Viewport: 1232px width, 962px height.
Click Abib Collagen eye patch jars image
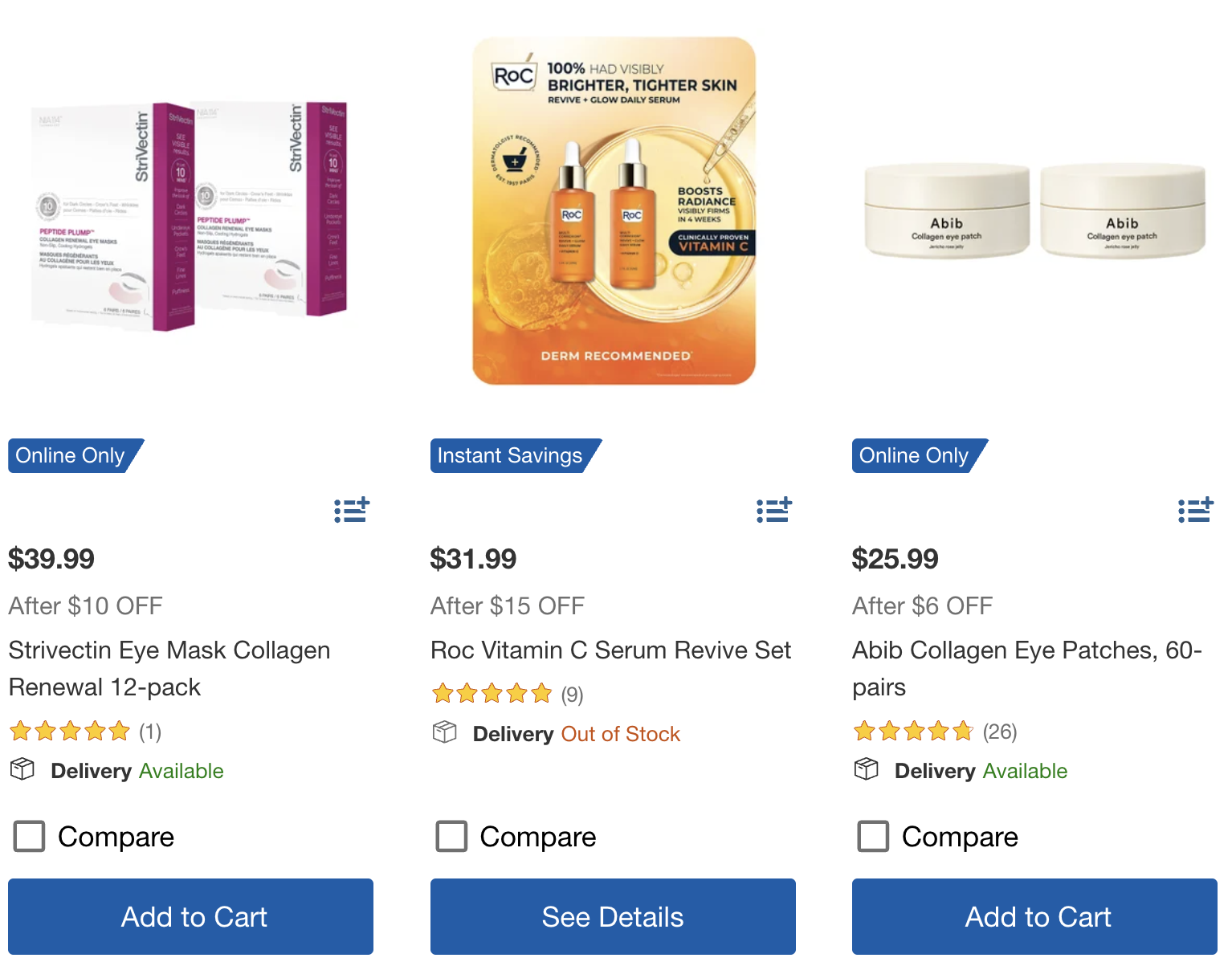pos(1034,210)
